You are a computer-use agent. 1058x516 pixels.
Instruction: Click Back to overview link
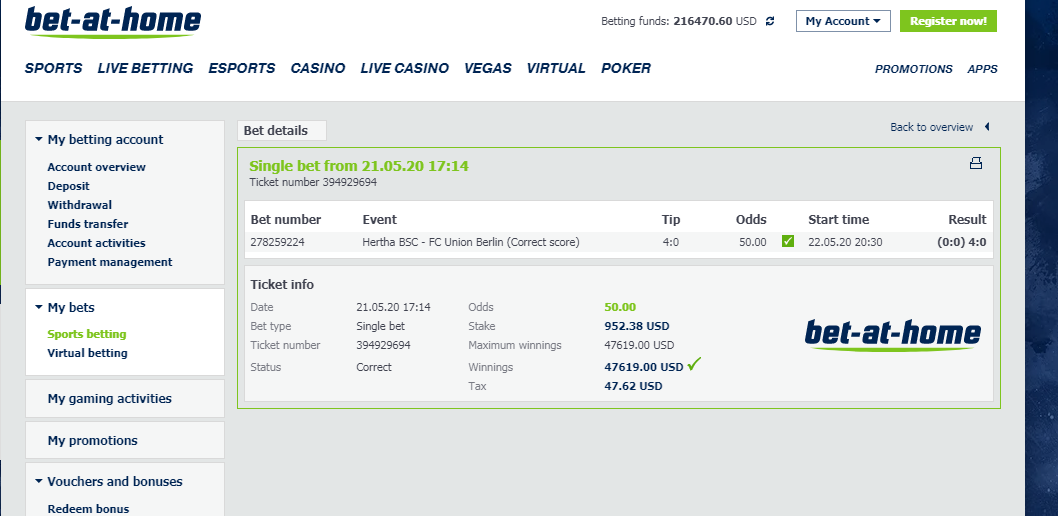931,127
